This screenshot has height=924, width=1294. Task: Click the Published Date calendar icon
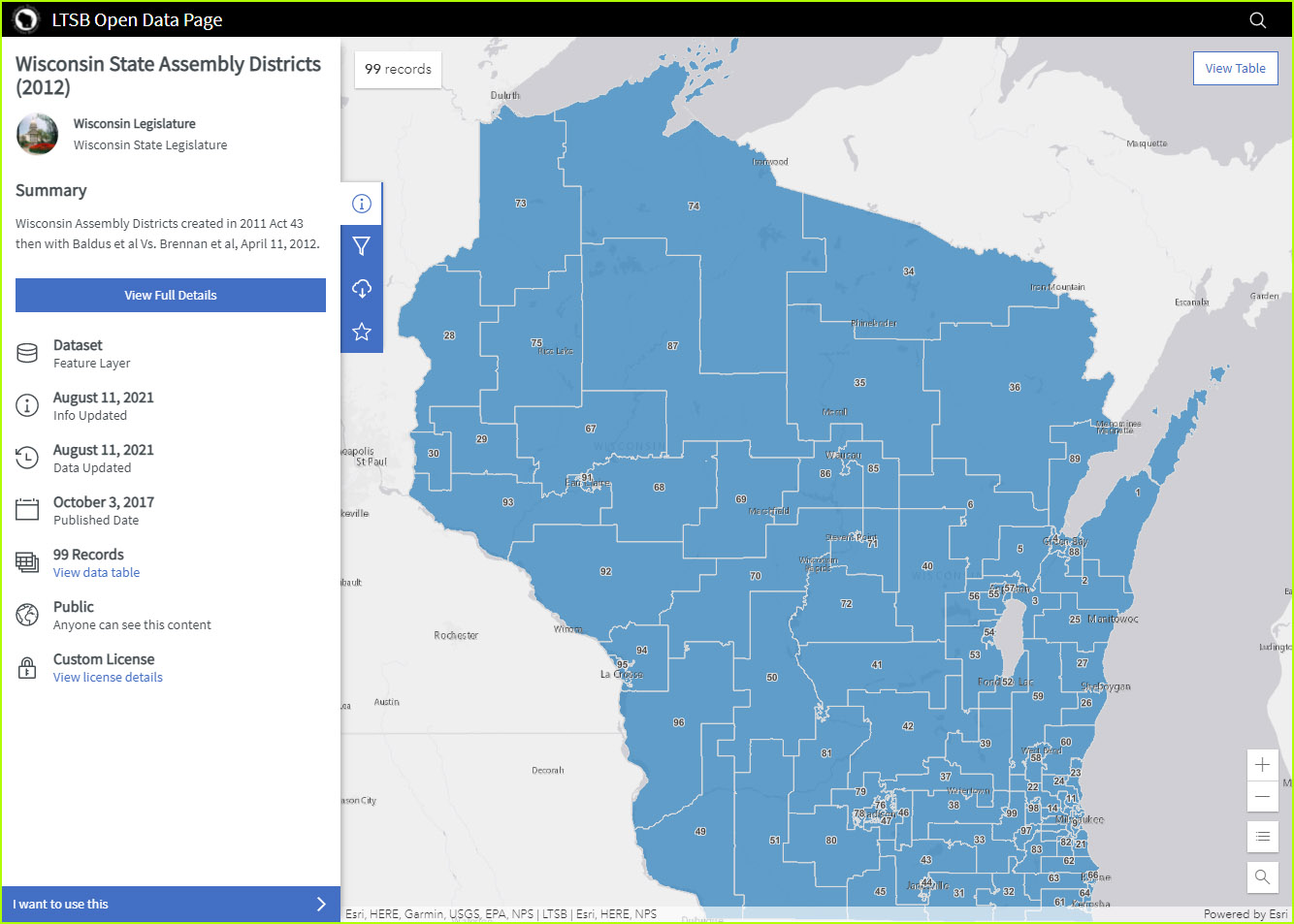tap(26, 509)
